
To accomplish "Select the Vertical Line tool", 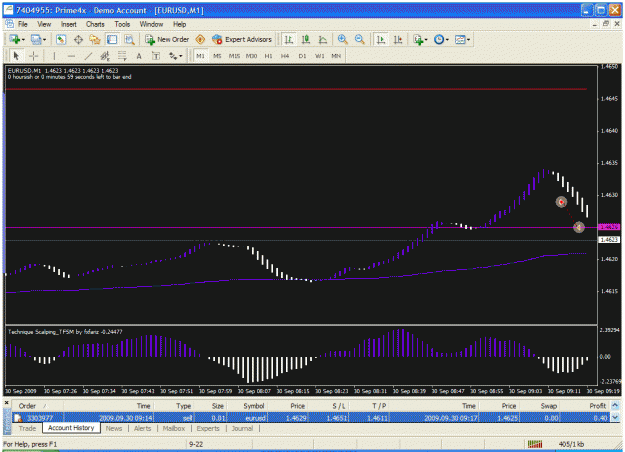I will click(x=54, y=56).
